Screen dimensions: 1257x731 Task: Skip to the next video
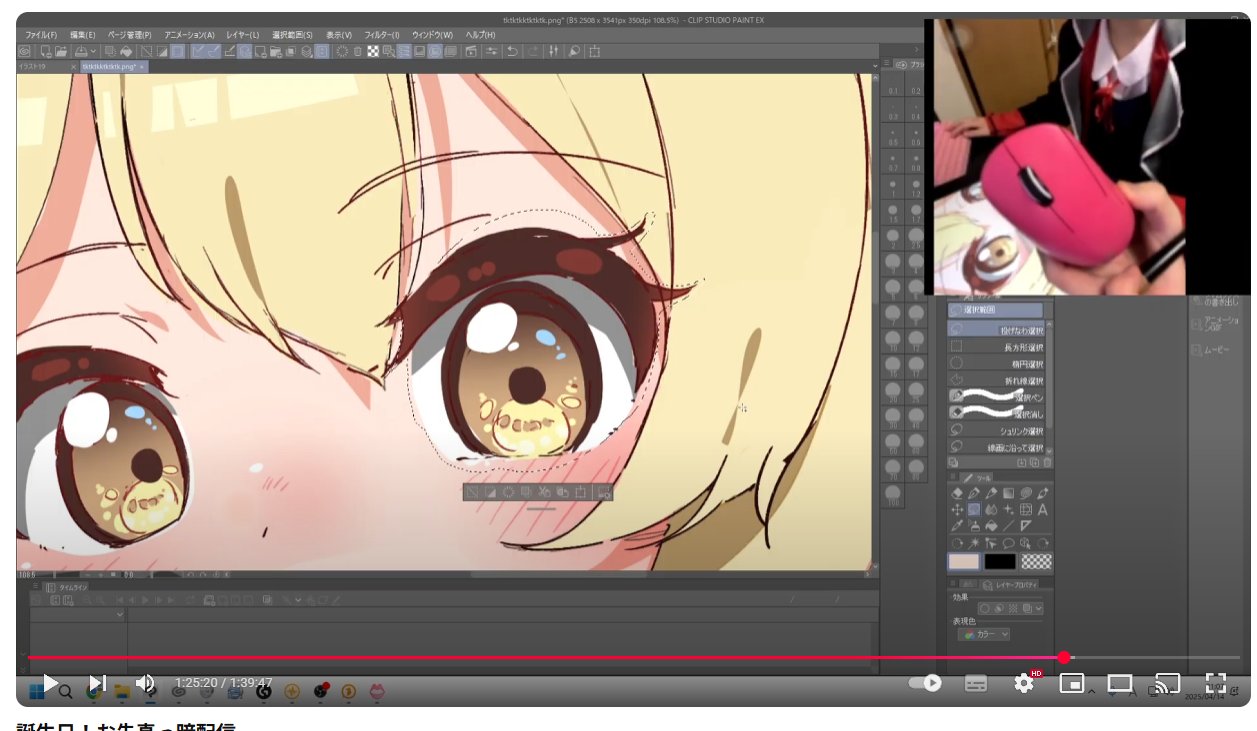[x=98, y=683]
